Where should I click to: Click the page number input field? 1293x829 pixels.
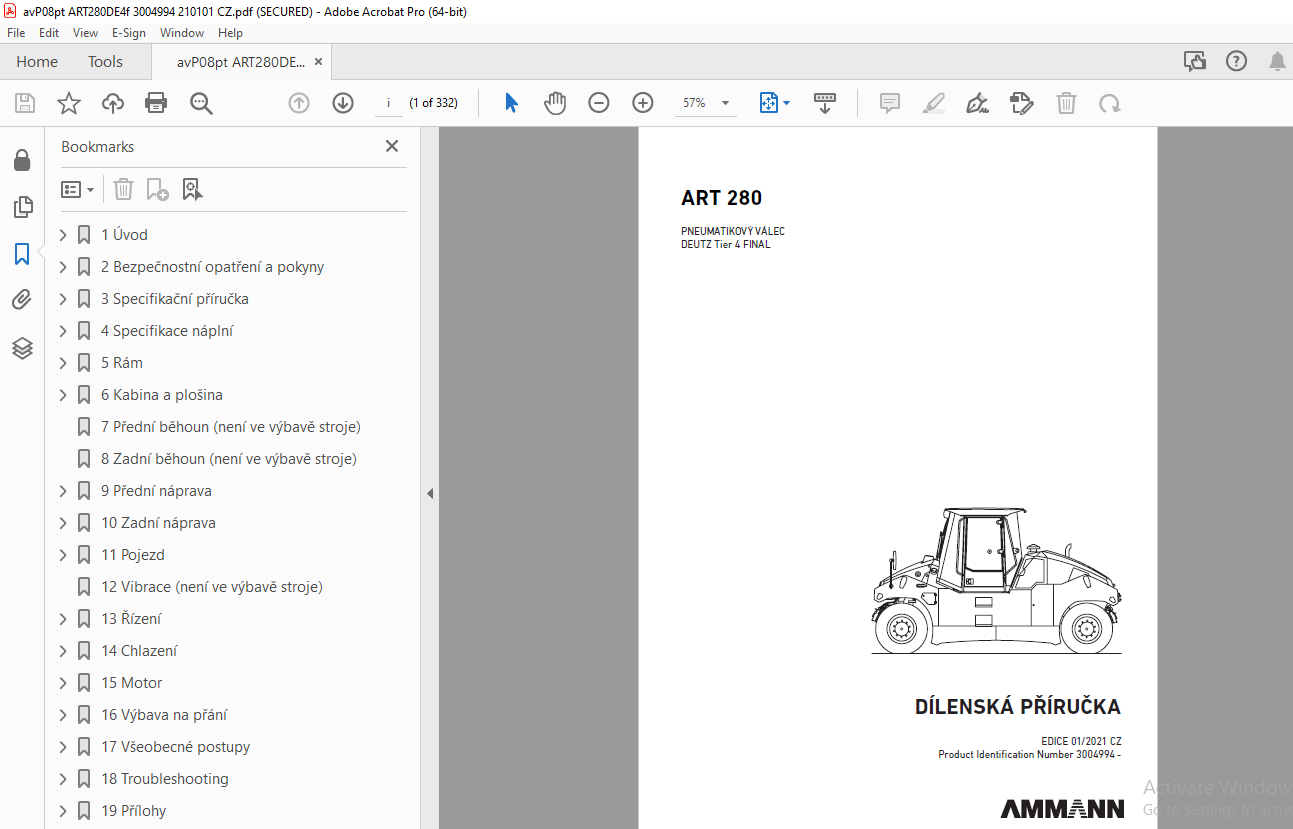tap(388, 103)
